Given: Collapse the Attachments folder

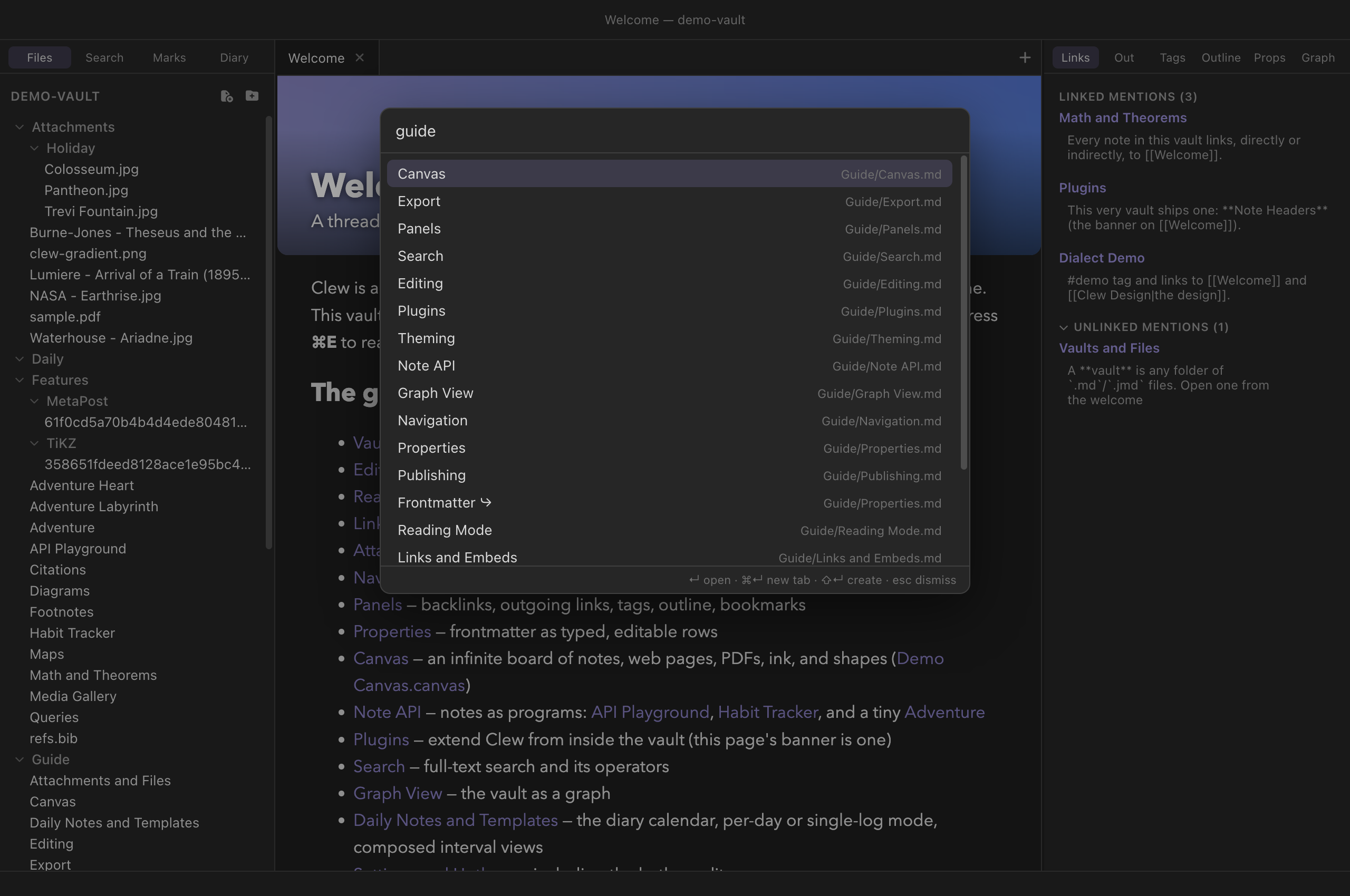Looking at the screenshot, I should tap(20, 127).
